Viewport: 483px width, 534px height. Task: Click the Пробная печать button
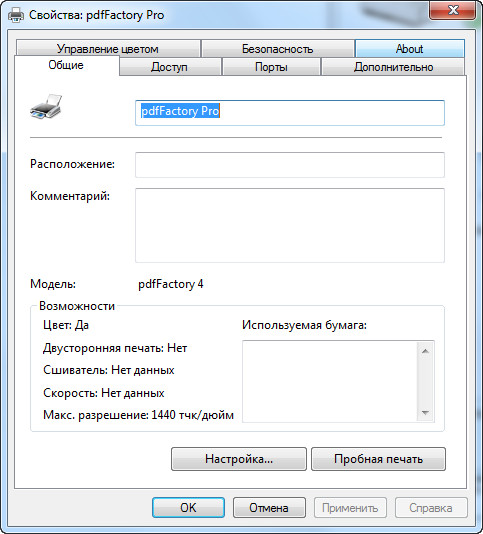point(378,459)
